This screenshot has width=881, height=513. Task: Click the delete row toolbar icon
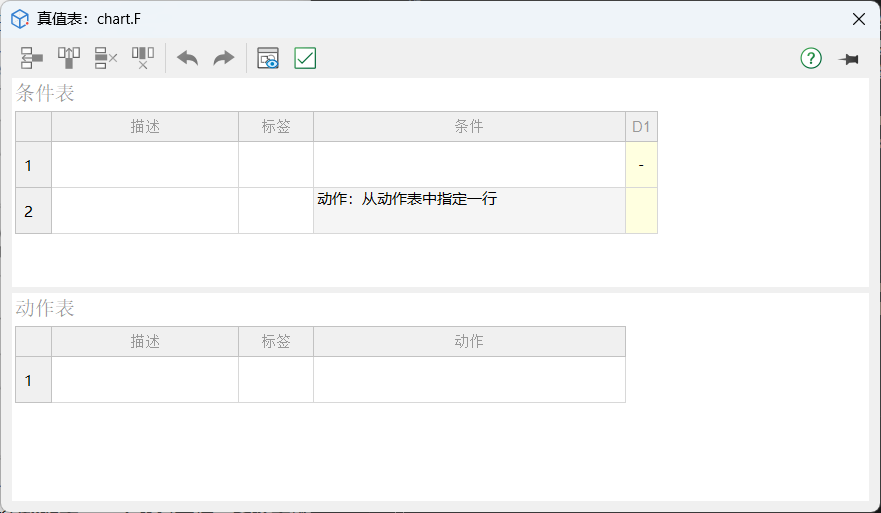106,58
